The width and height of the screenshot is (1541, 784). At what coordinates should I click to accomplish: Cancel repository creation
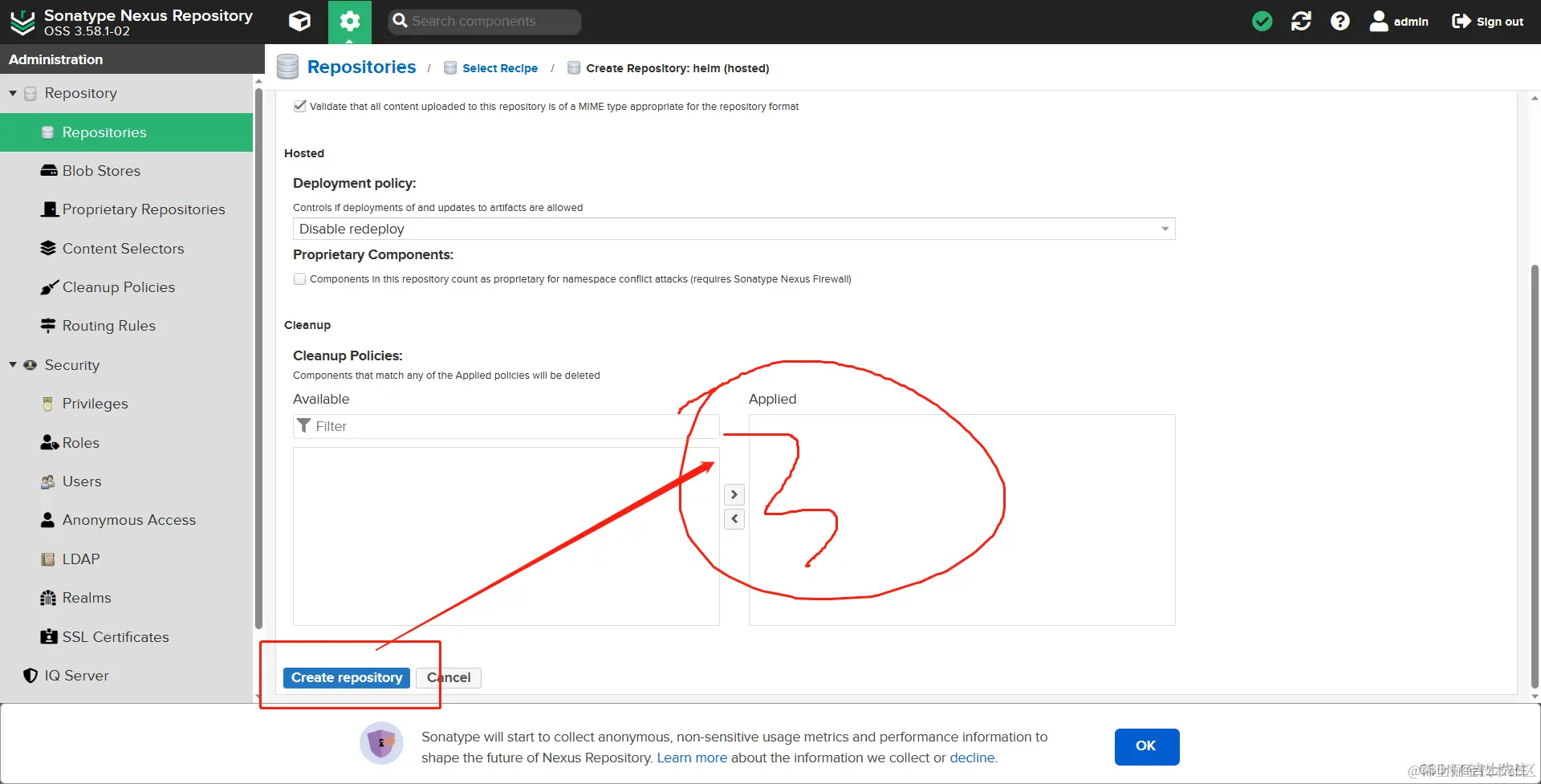[449, 678]
